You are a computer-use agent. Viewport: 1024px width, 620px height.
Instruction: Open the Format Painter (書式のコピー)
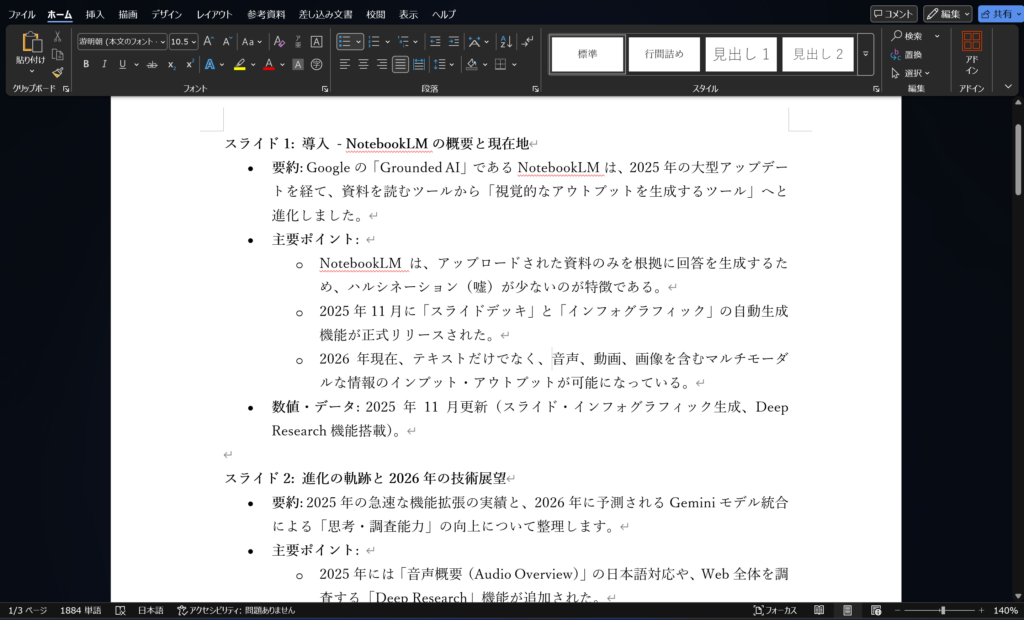point(58,72)
